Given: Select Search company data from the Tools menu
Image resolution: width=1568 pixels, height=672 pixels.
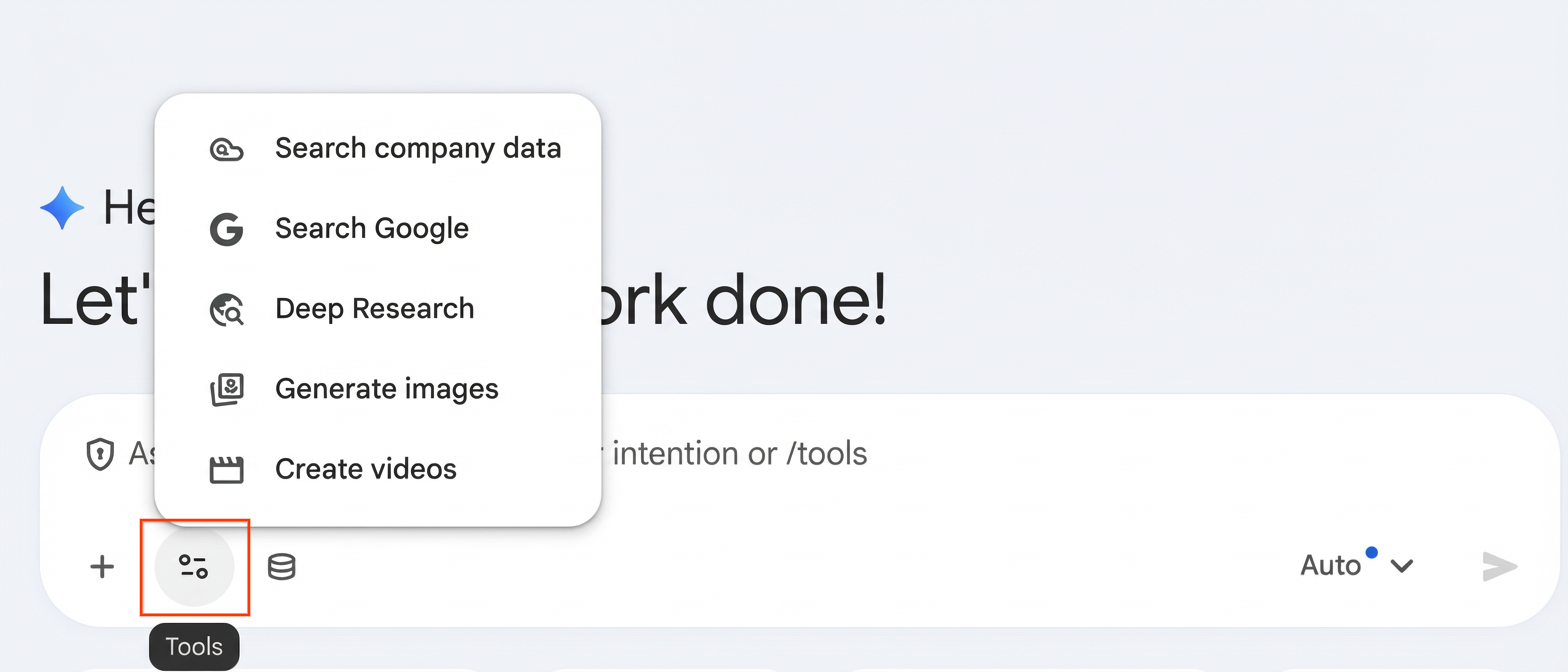Looking at the screenshot, I should 417,148.
